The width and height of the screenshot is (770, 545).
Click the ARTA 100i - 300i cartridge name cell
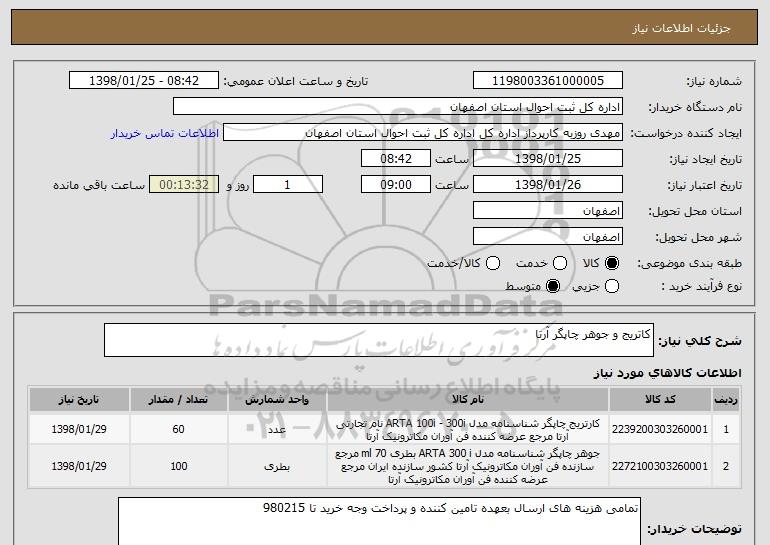(x=468, y=430)
